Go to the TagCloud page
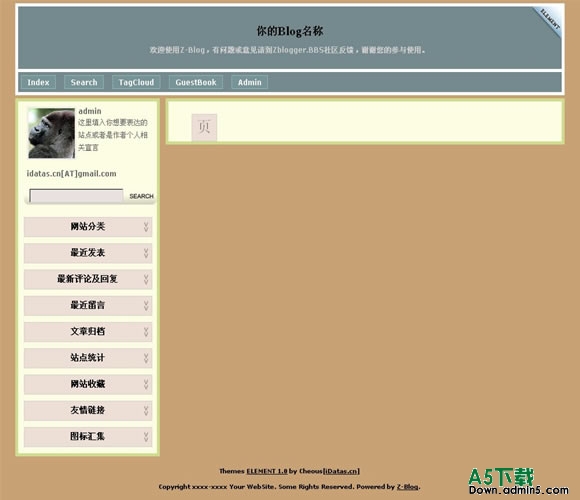Image resolution: width=580 pixels, height=500 pixels. pyautogui.click(x=136, y=82)
